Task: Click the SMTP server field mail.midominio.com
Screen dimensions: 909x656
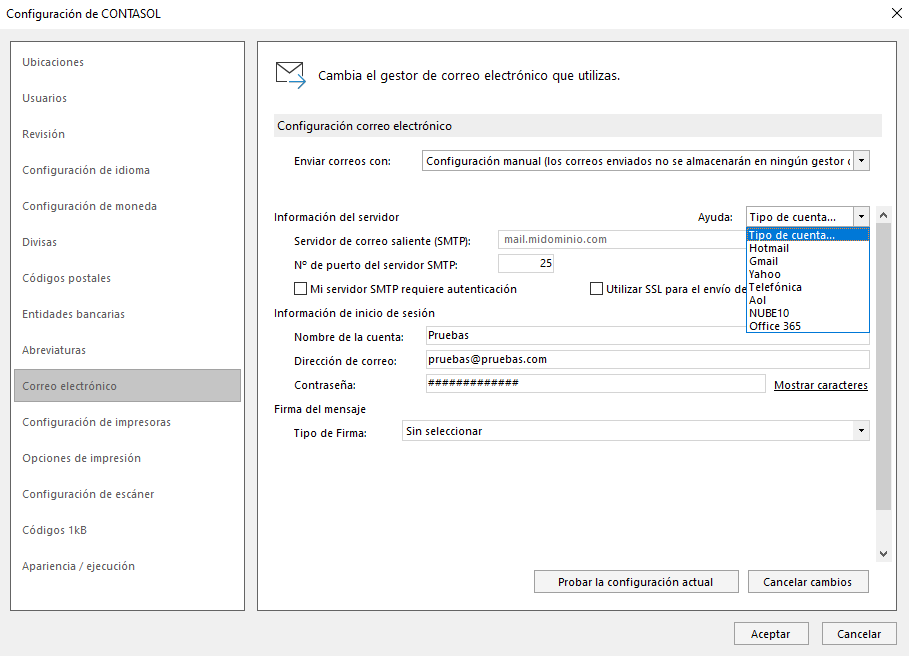Action: [622, 239]
